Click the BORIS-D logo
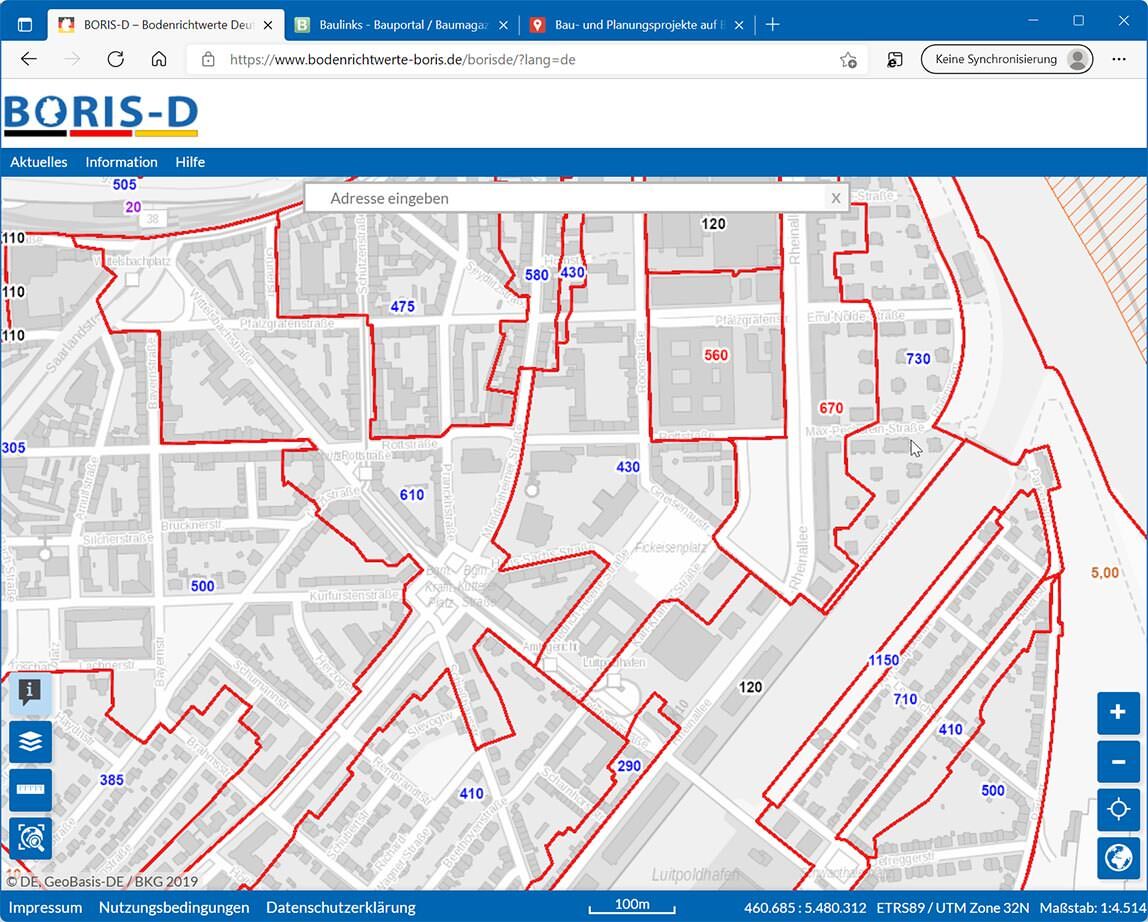The height and width of the screenshot is (922, 1148). pyautogui.click(x=101, y=115)
